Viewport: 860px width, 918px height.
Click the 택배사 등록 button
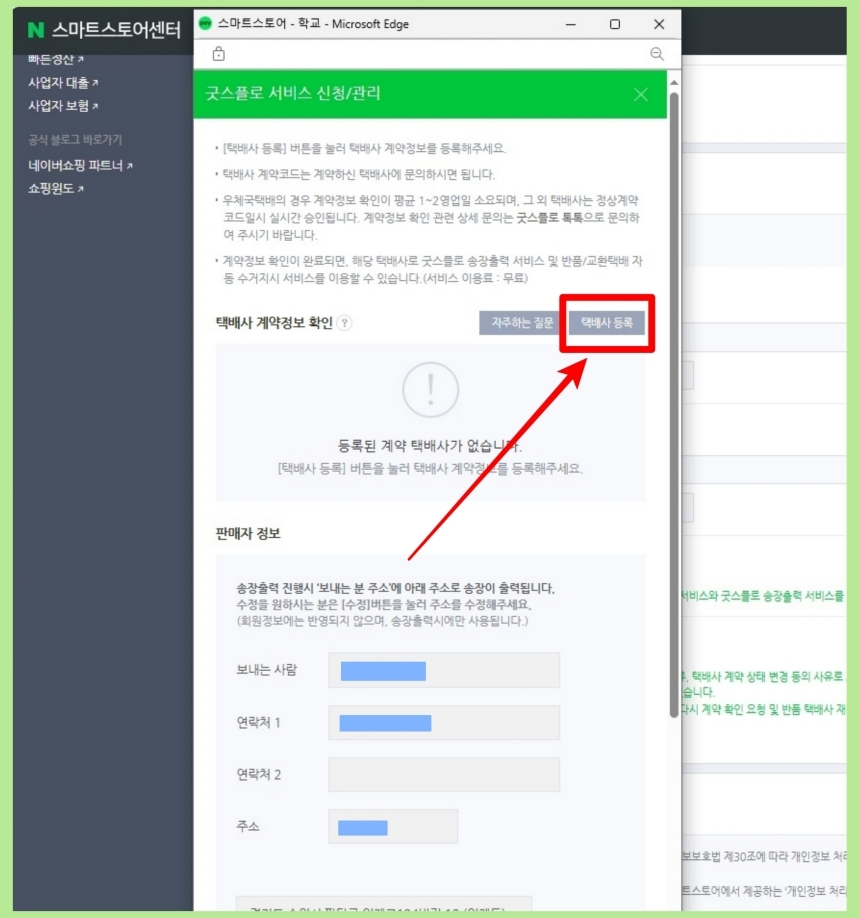(607, 323)
